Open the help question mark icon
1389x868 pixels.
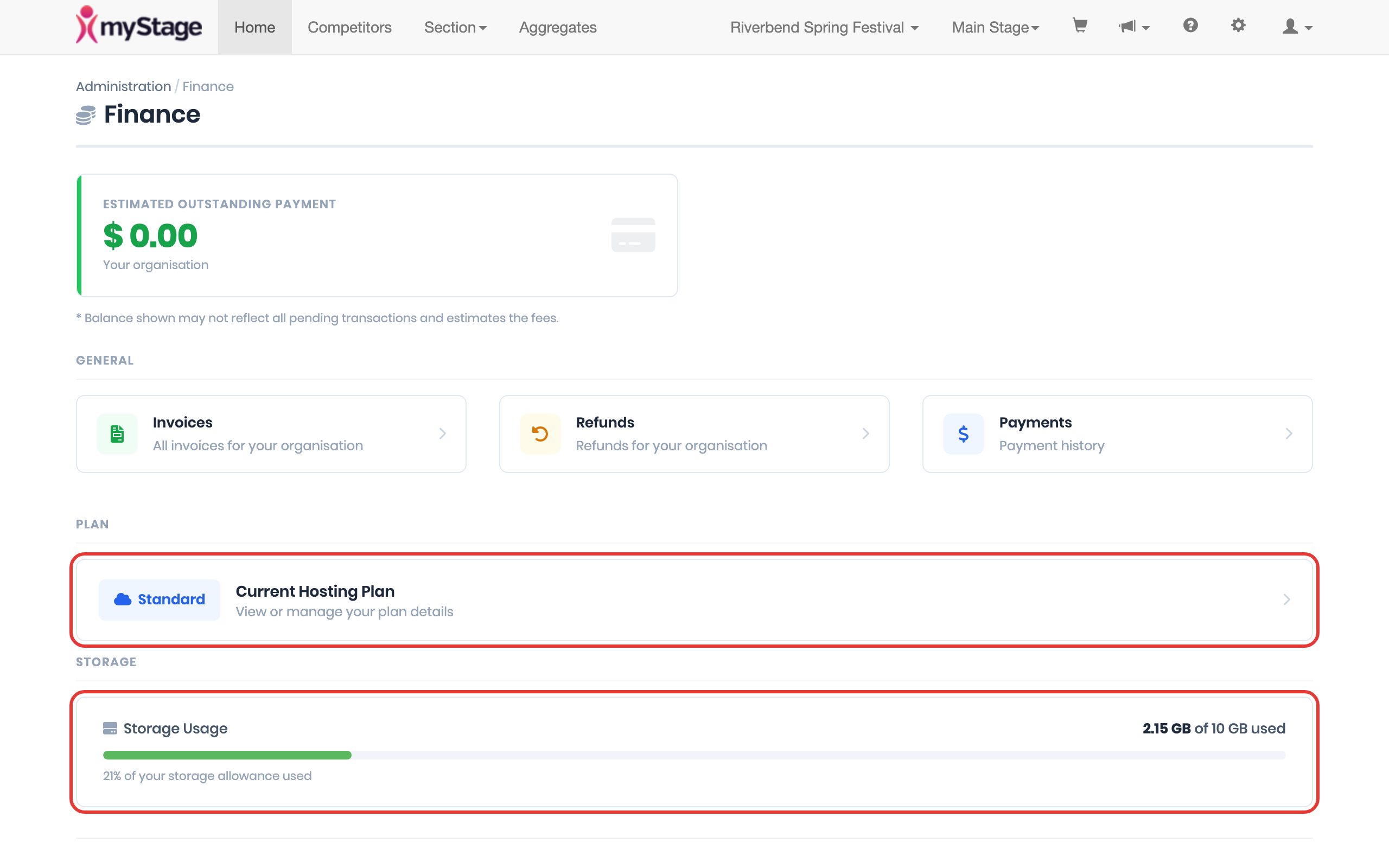1190,25
